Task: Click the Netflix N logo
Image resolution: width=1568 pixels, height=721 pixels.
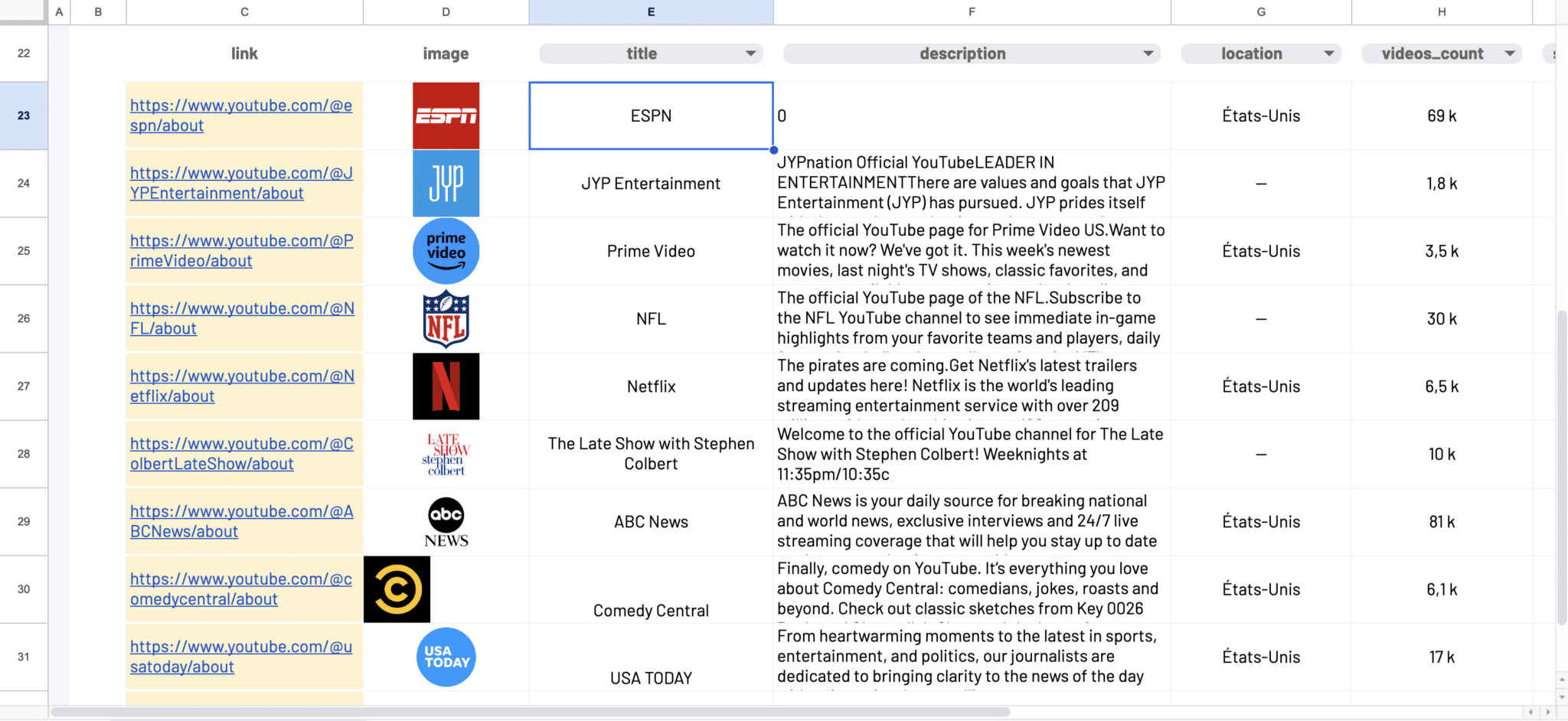Action: click(x=446, y=387)
